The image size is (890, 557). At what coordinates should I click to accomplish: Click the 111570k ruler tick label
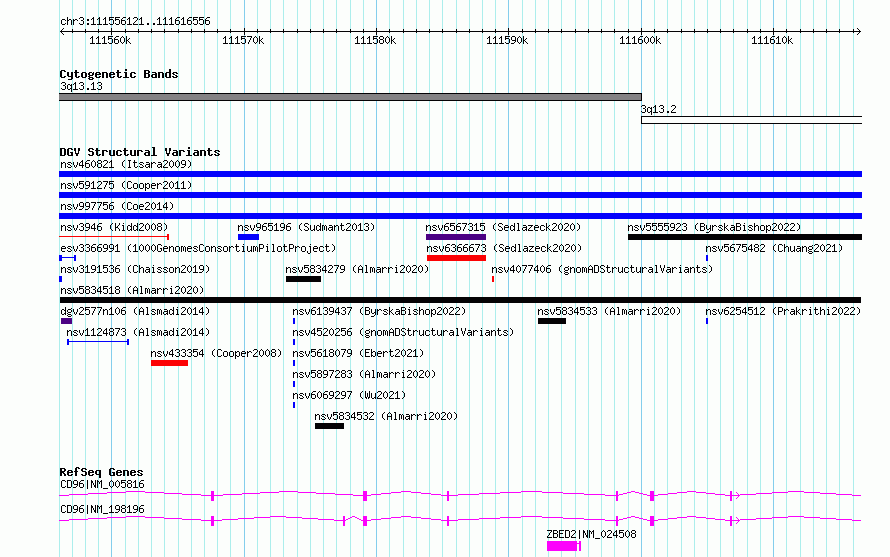pyautogui.click(x=243, y=40)
